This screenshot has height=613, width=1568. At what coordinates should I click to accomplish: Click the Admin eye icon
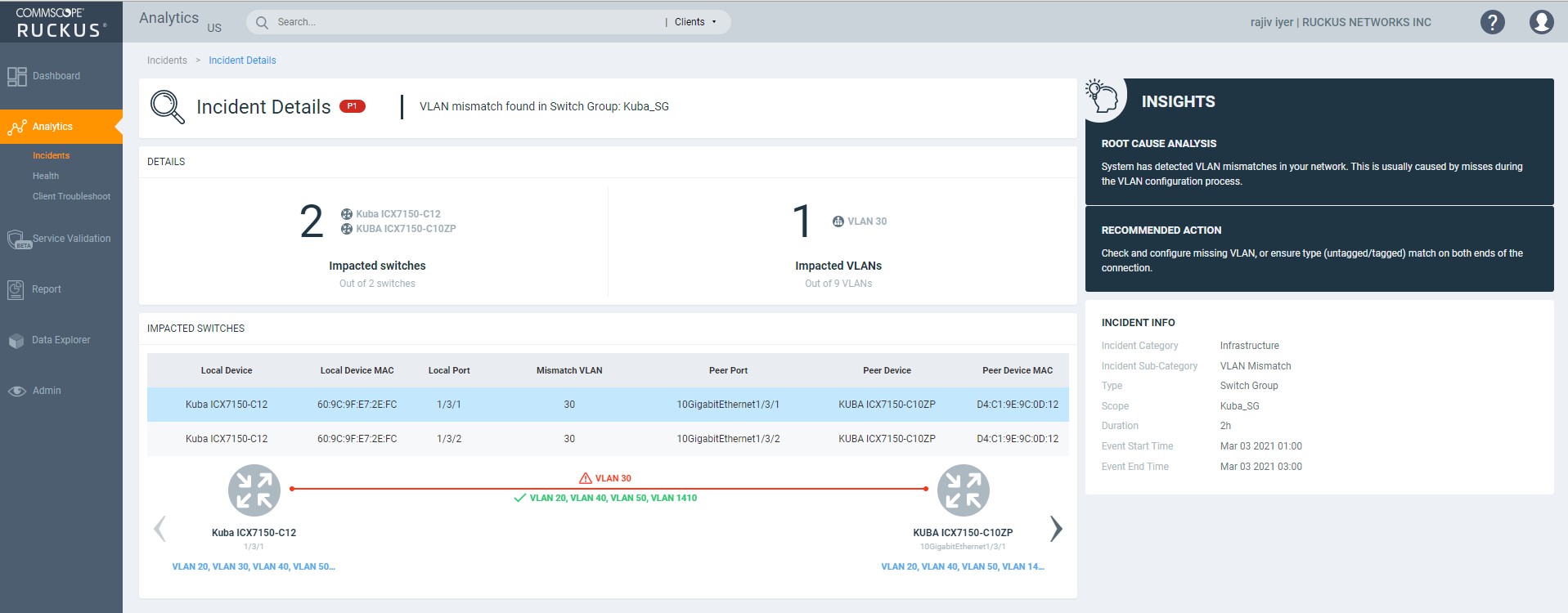pos(17,391)
